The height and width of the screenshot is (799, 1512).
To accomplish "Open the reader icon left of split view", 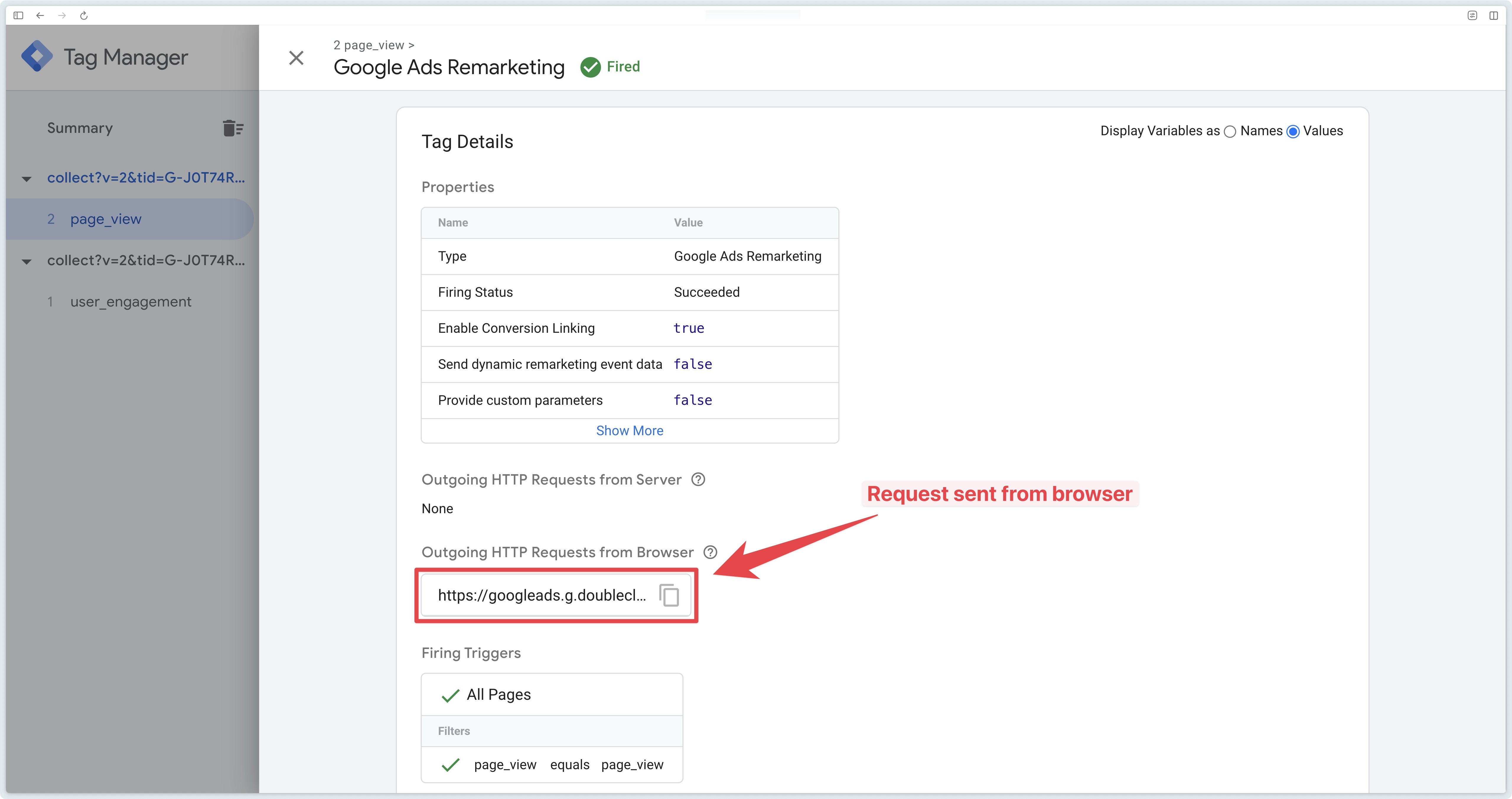I will point(1472,15).
